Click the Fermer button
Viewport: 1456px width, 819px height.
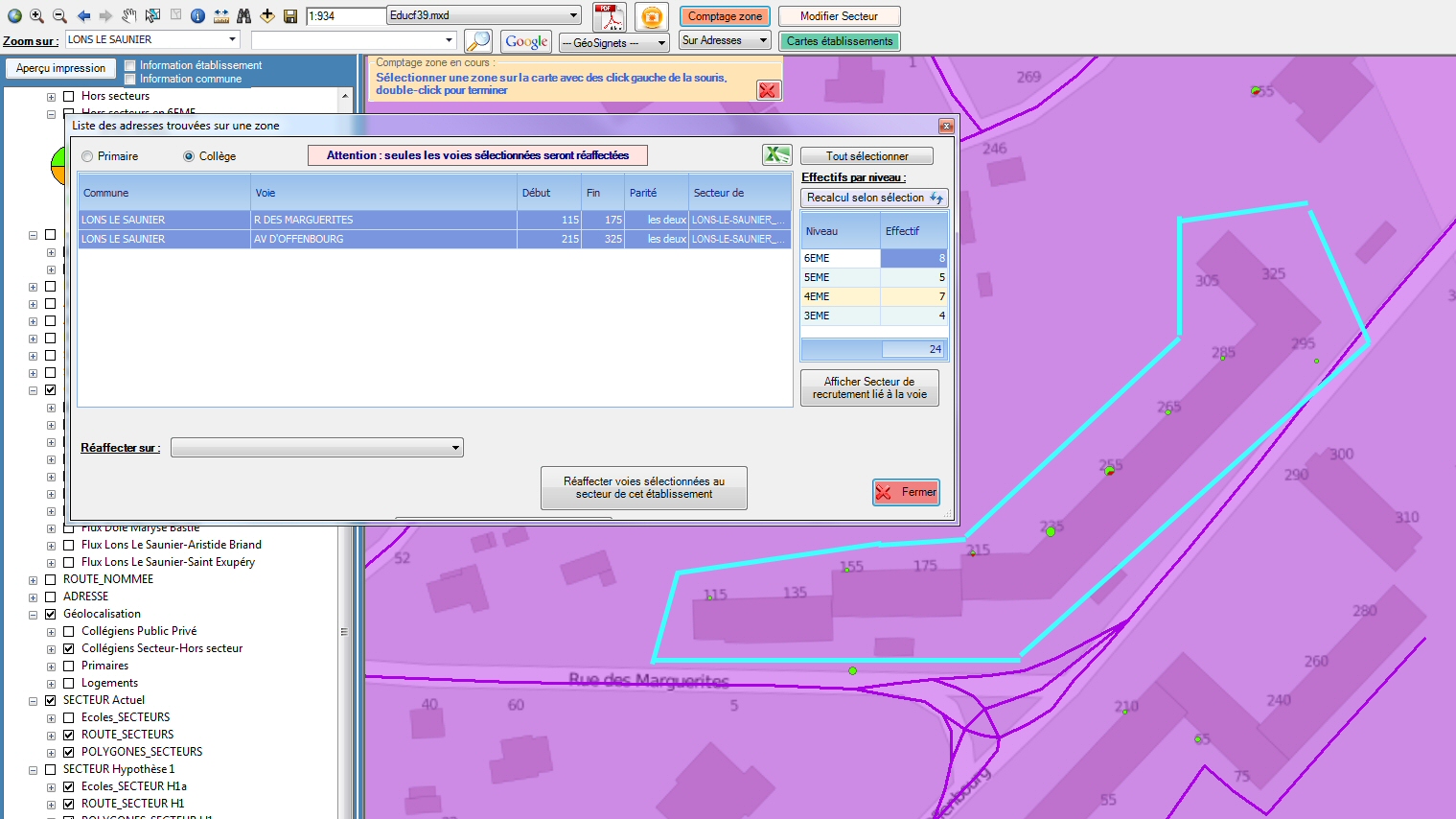tap(906, 492)
